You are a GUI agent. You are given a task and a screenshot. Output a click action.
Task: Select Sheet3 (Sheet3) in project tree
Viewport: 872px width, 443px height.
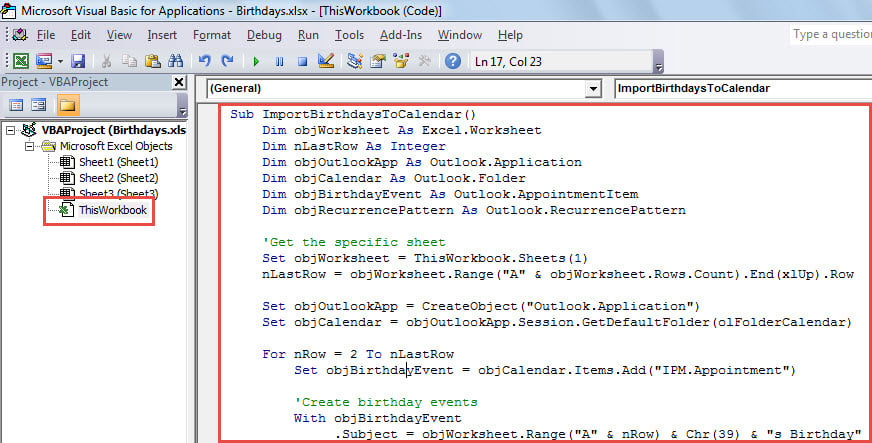click(x=118, y=194)
